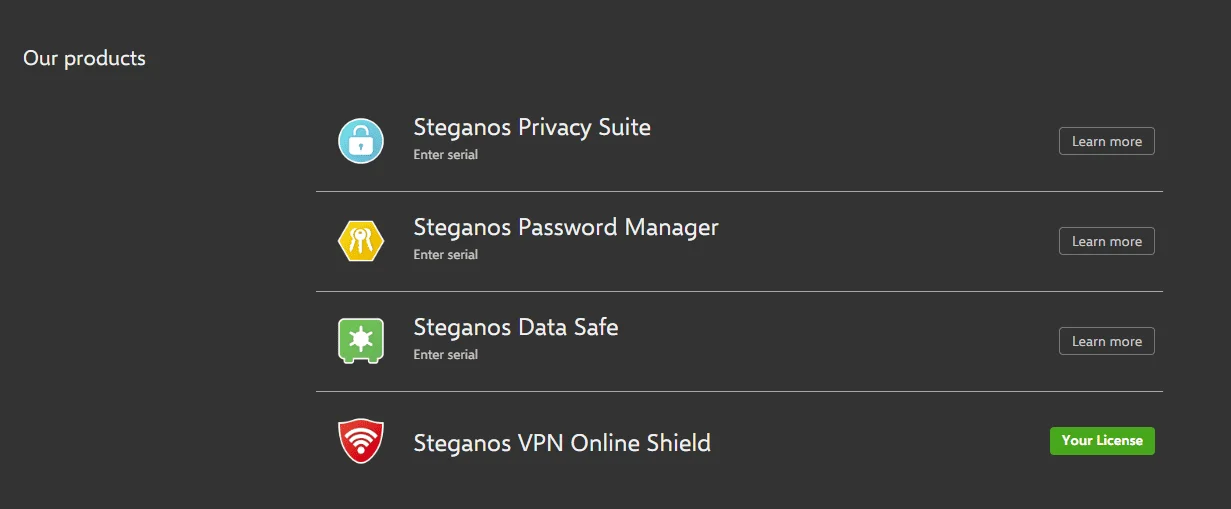Click Enter serial under Password Manager
The height and width of the screenshot is (509, 1231).
tap(446, 255)
